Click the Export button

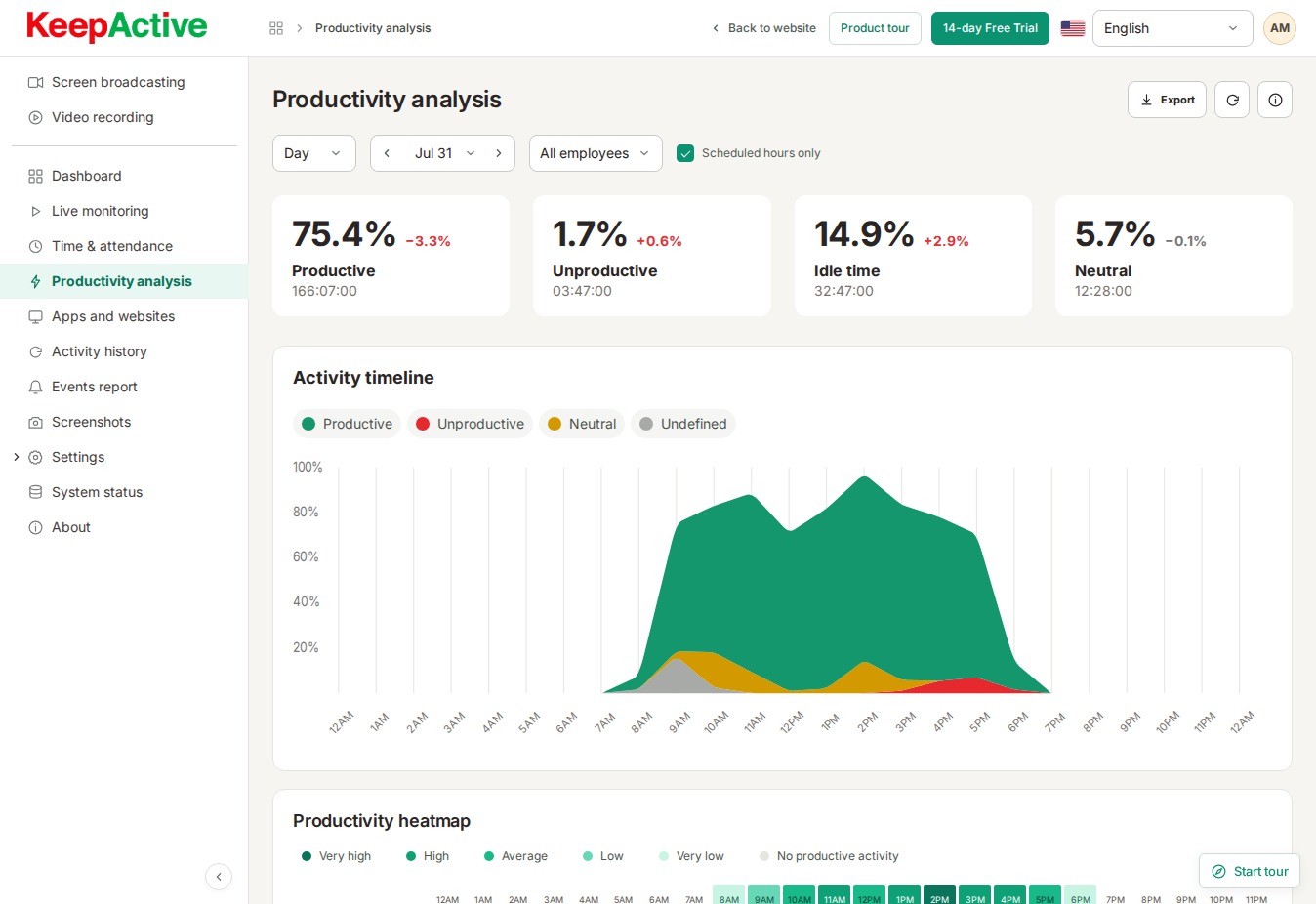pyautogui.click(x=1168, y=100)
